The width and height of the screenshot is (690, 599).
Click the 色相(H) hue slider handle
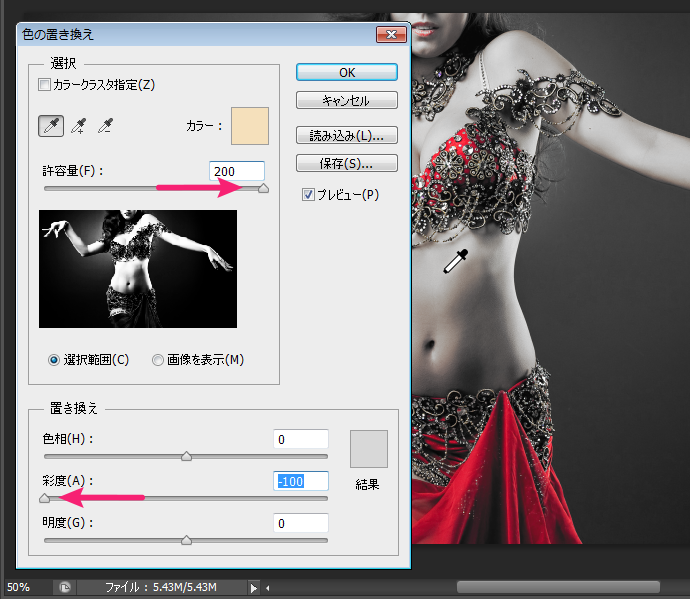(186, 457)
